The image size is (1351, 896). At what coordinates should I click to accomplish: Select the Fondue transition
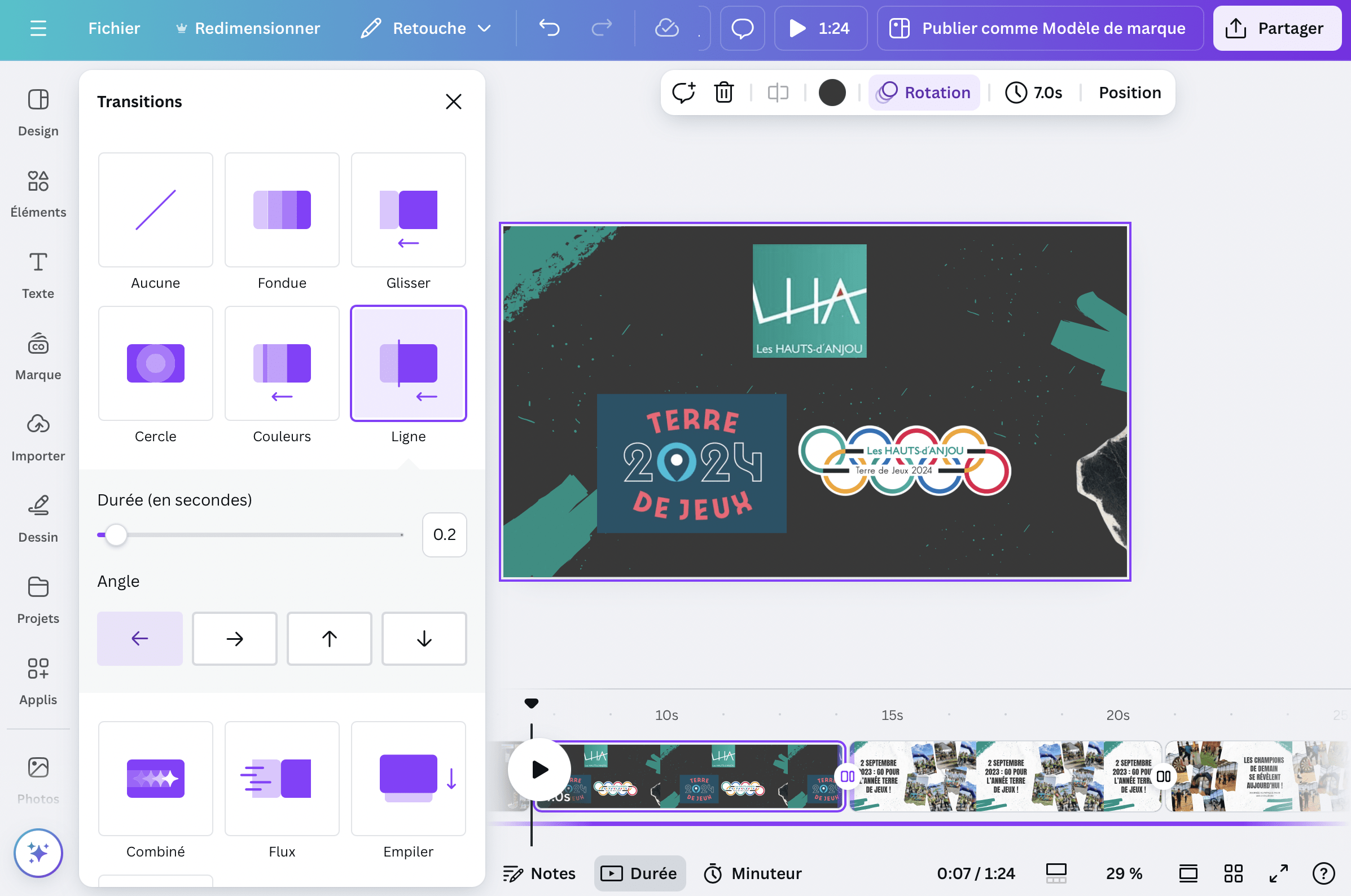(x=282, y=210)
